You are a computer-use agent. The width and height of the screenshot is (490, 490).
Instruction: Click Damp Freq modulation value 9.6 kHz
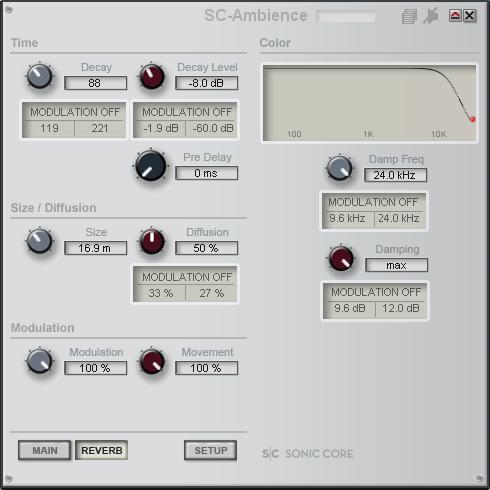347,218
